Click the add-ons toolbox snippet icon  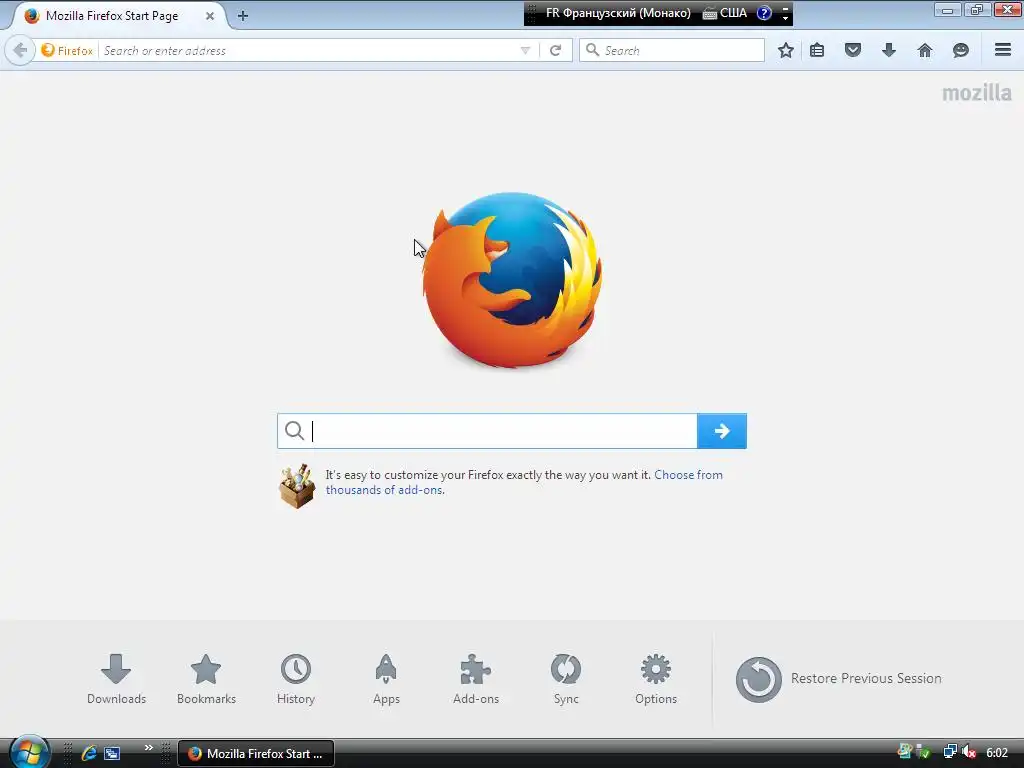(297, 487)
